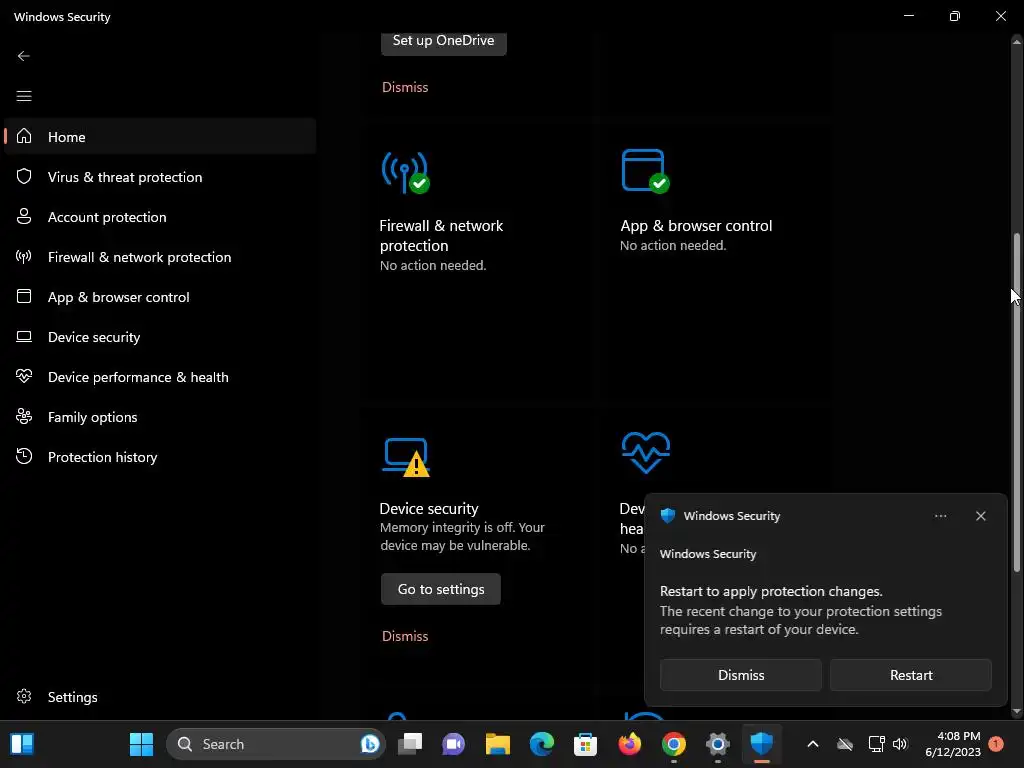Click Go to settings for Device security
1024x768 pixels.
tap(441, 589)
